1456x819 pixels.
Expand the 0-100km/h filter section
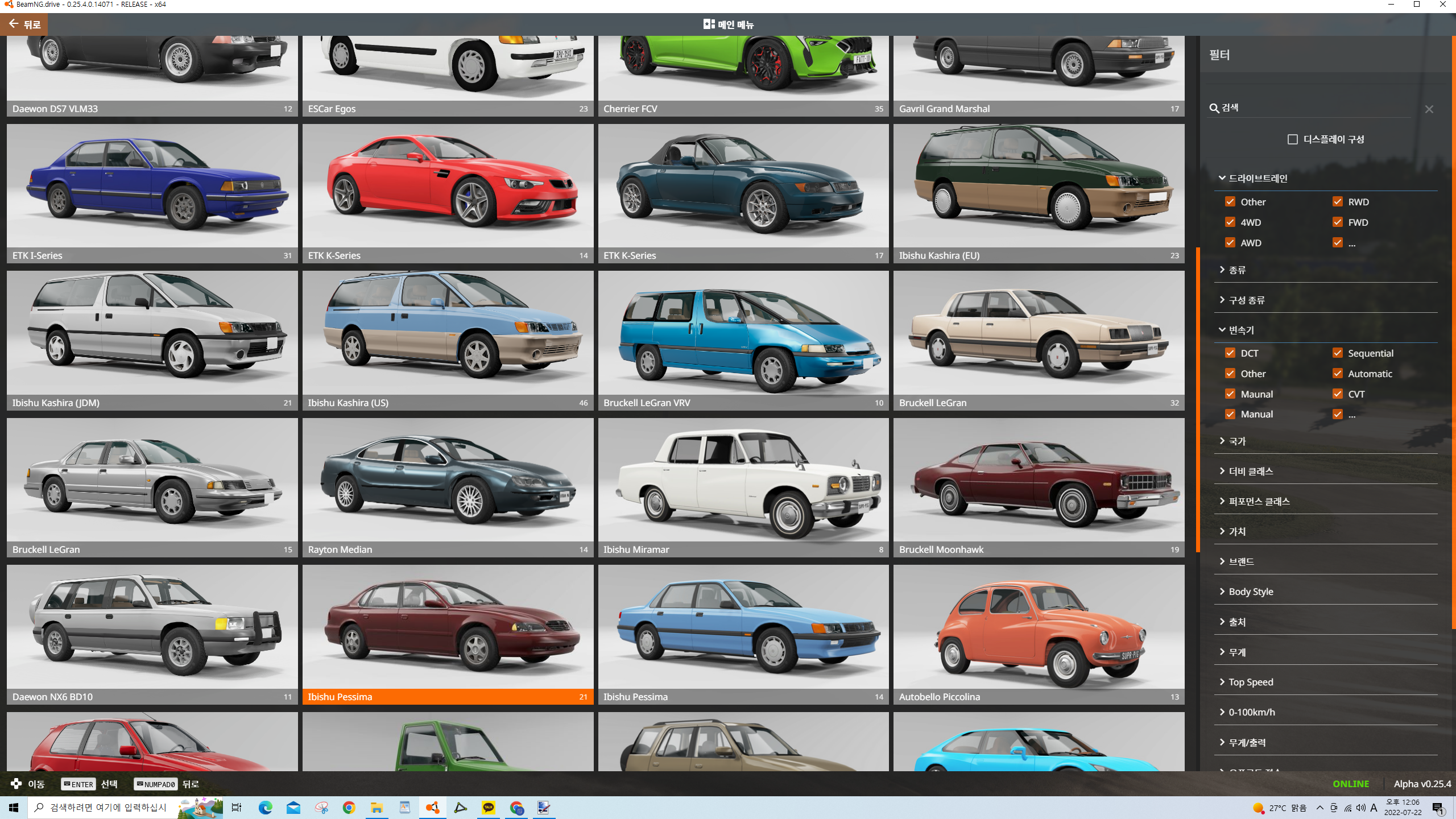click(1325, 712)
